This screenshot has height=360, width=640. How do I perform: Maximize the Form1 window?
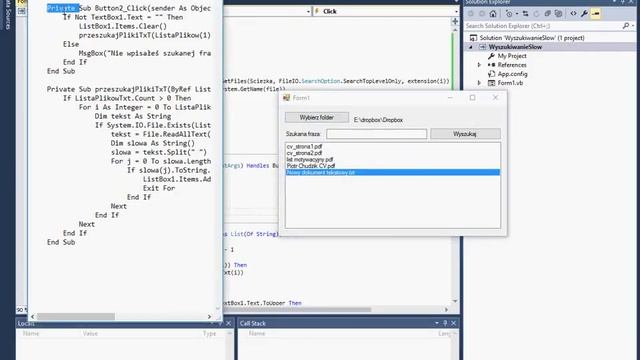pos(473,98)
